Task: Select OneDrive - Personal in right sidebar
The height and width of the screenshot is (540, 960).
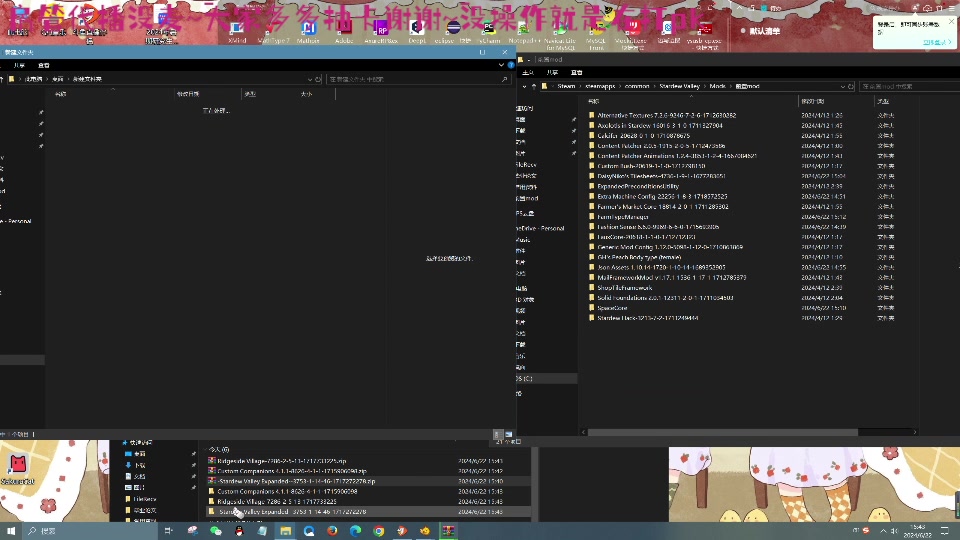Action: [x=540, y=228]
